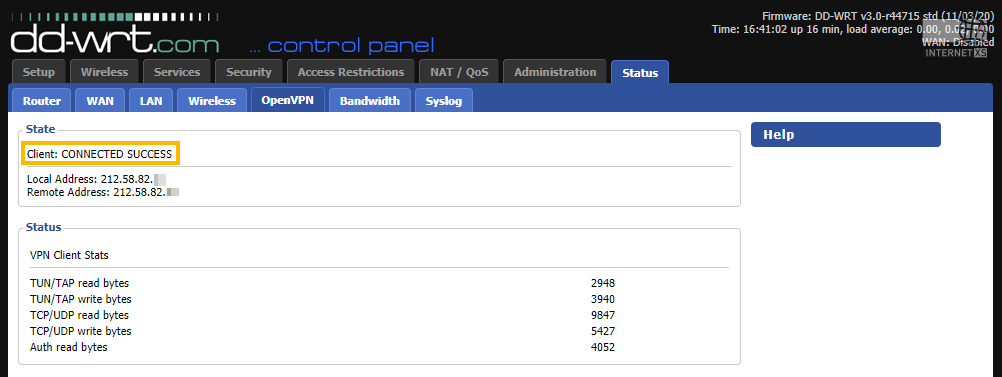Open the Syslog sub-tab
This screenshot has height=377, width=1002.
pos(443,100)
